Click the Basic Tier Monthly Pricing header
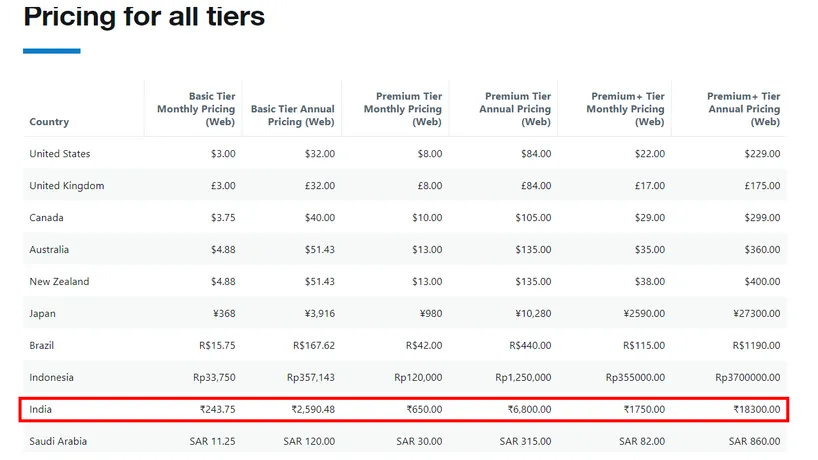This screenshot has height=460, width=818. point(197,109)
